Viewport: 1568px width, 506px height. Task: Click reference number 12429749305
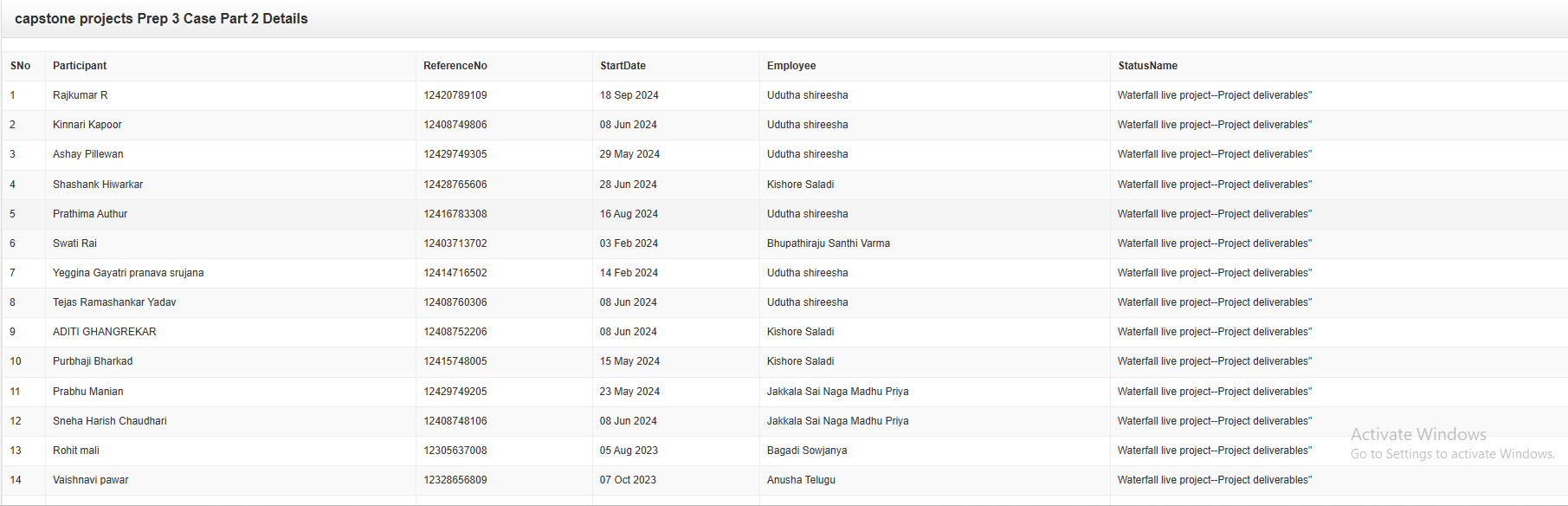coord(455,154)
